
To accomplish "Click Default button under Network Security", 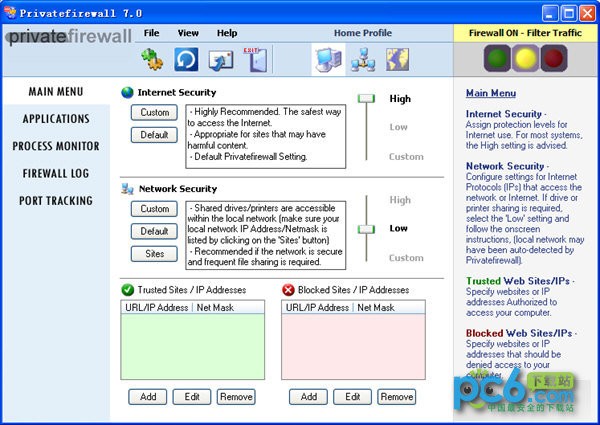I will tap(154, 231).
